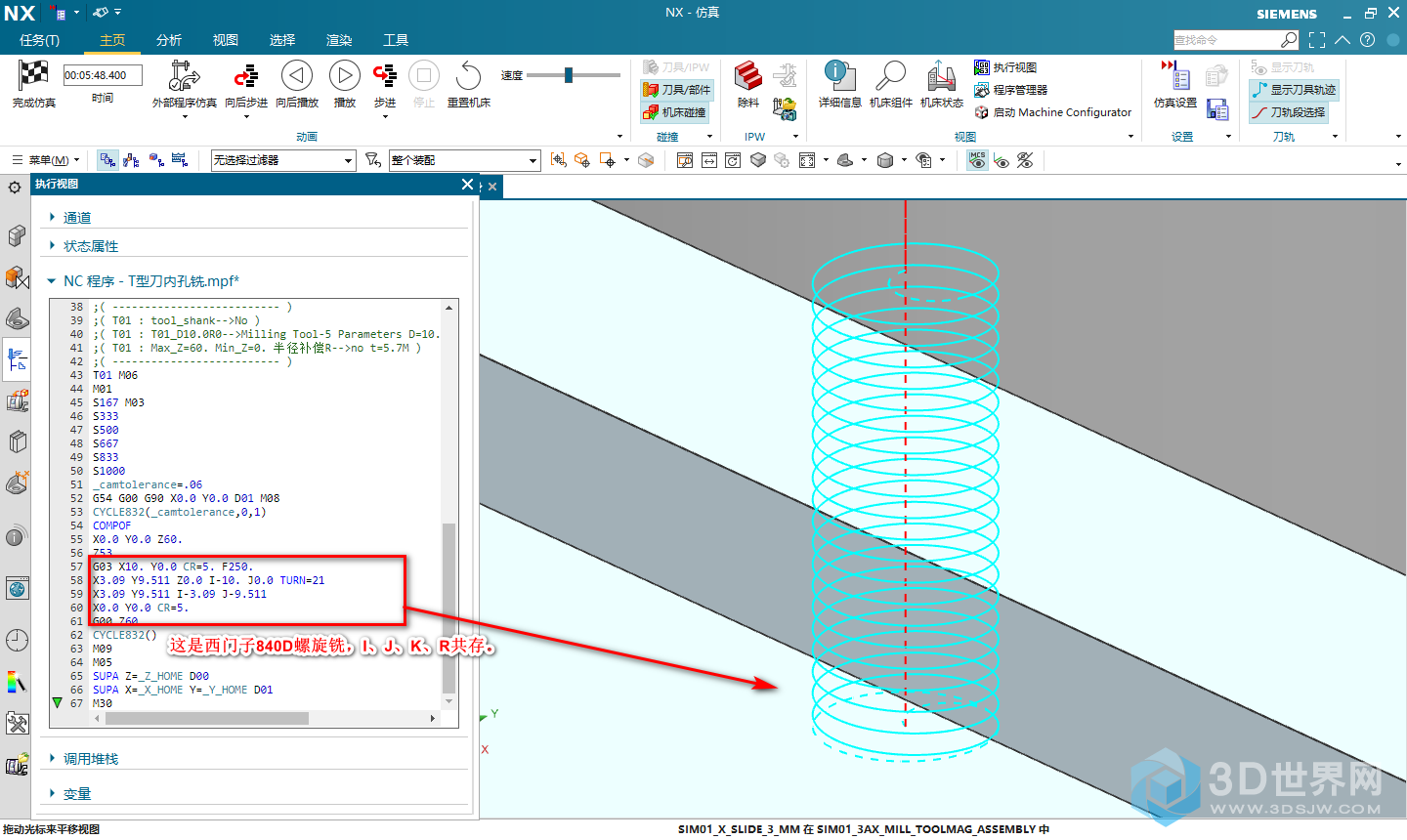Viewport: 1407px width, 840px height.
Task: Click the wrench tools icon in sidebar
Action: [x=17, y=724]
